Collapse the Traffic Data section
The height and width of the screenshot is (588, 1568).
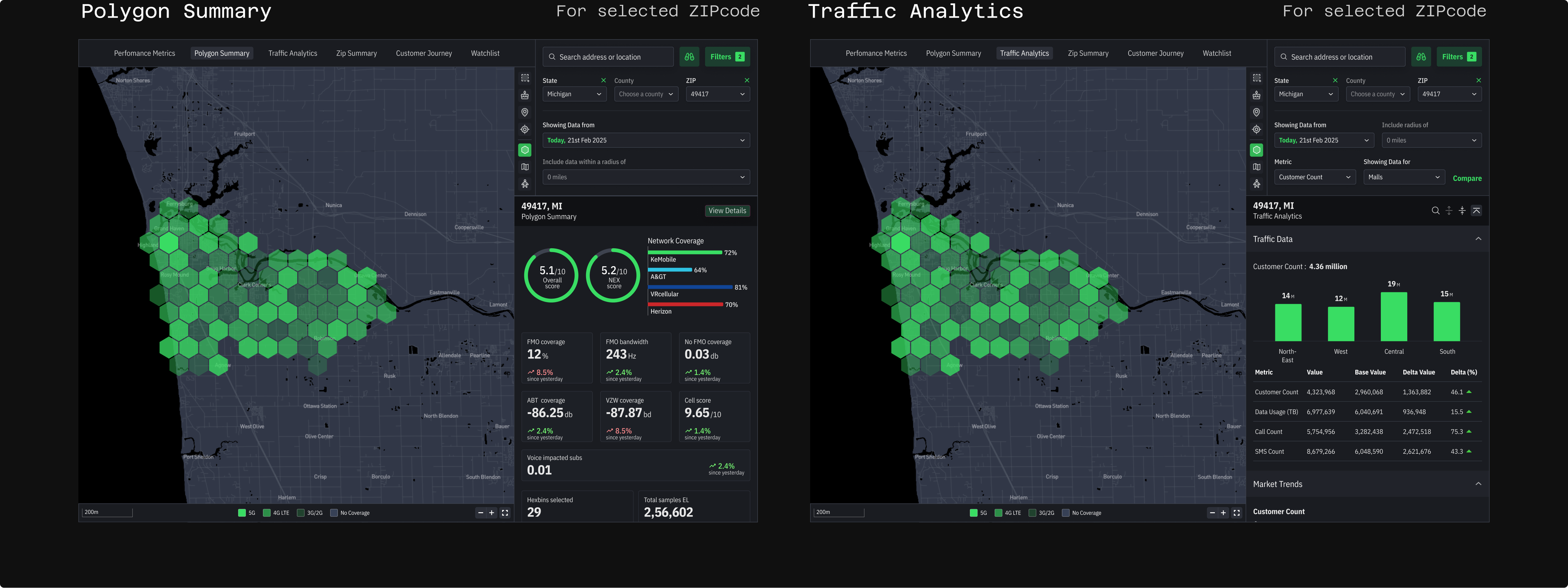click(1478, 239)
